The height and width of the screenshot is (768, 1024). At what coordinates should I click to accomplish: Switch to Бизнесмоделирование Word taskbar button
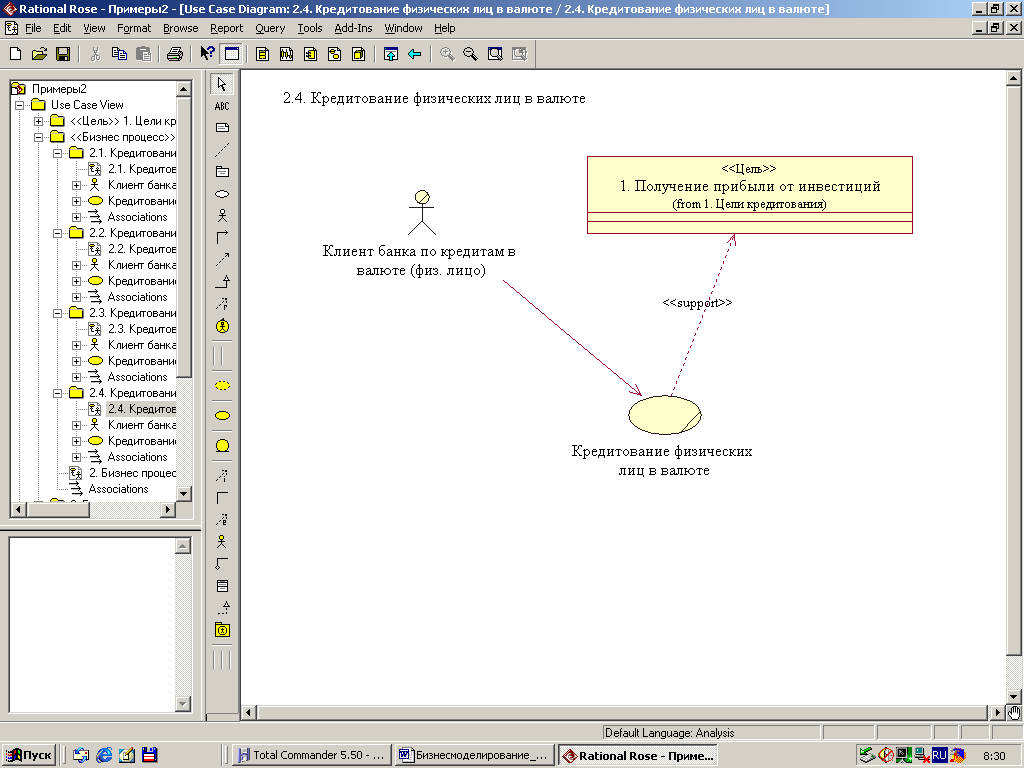[x=475, y=755]
